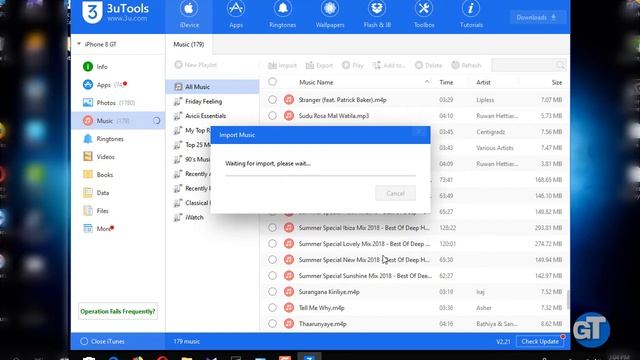Open the Flash & JB section

377,16
